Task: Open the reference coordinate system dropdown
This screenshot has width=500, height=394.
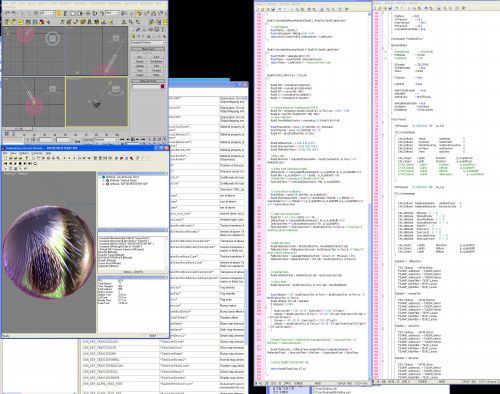Action: point(112,13)
